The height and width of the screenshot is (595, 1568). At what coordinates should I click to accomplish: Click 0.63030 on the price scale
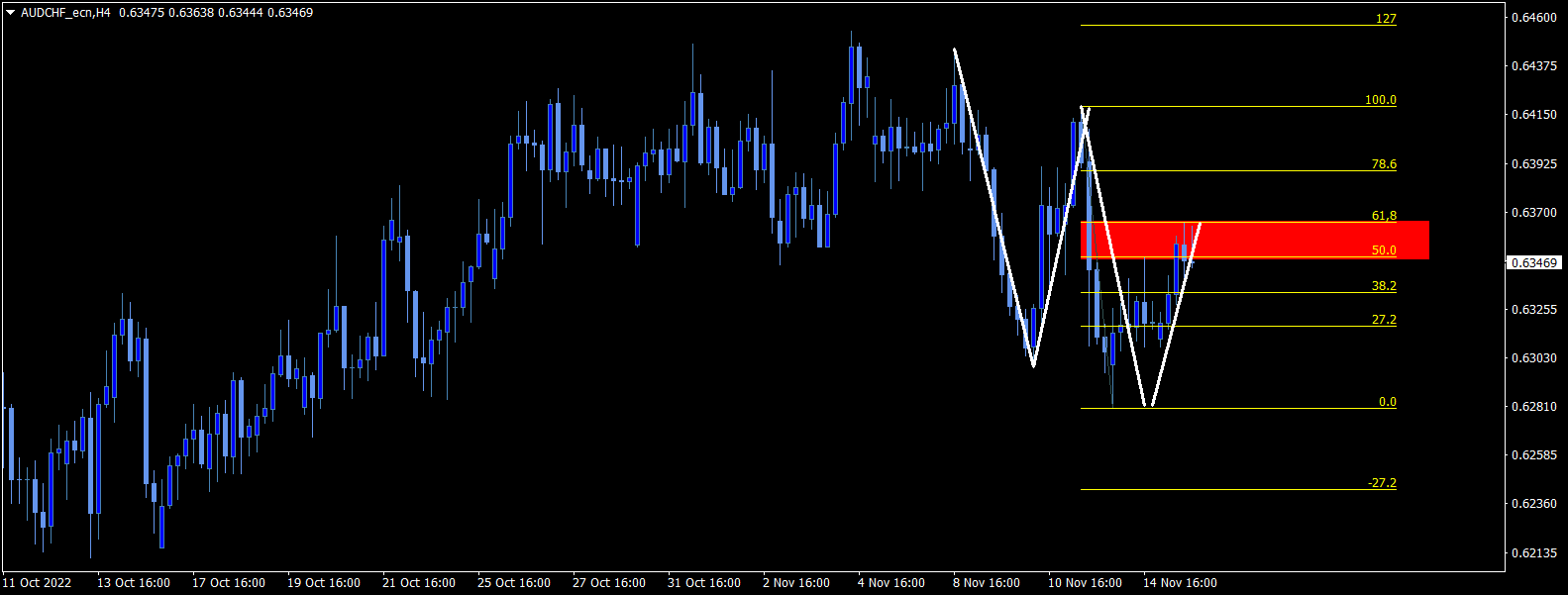pyautogui.click(x=1534, y=358)
